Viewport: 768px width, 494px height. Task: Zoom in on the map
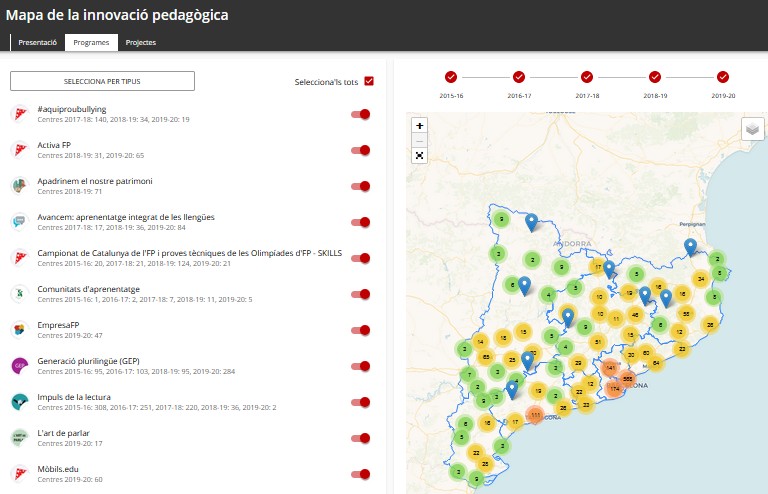pos(419,126)
